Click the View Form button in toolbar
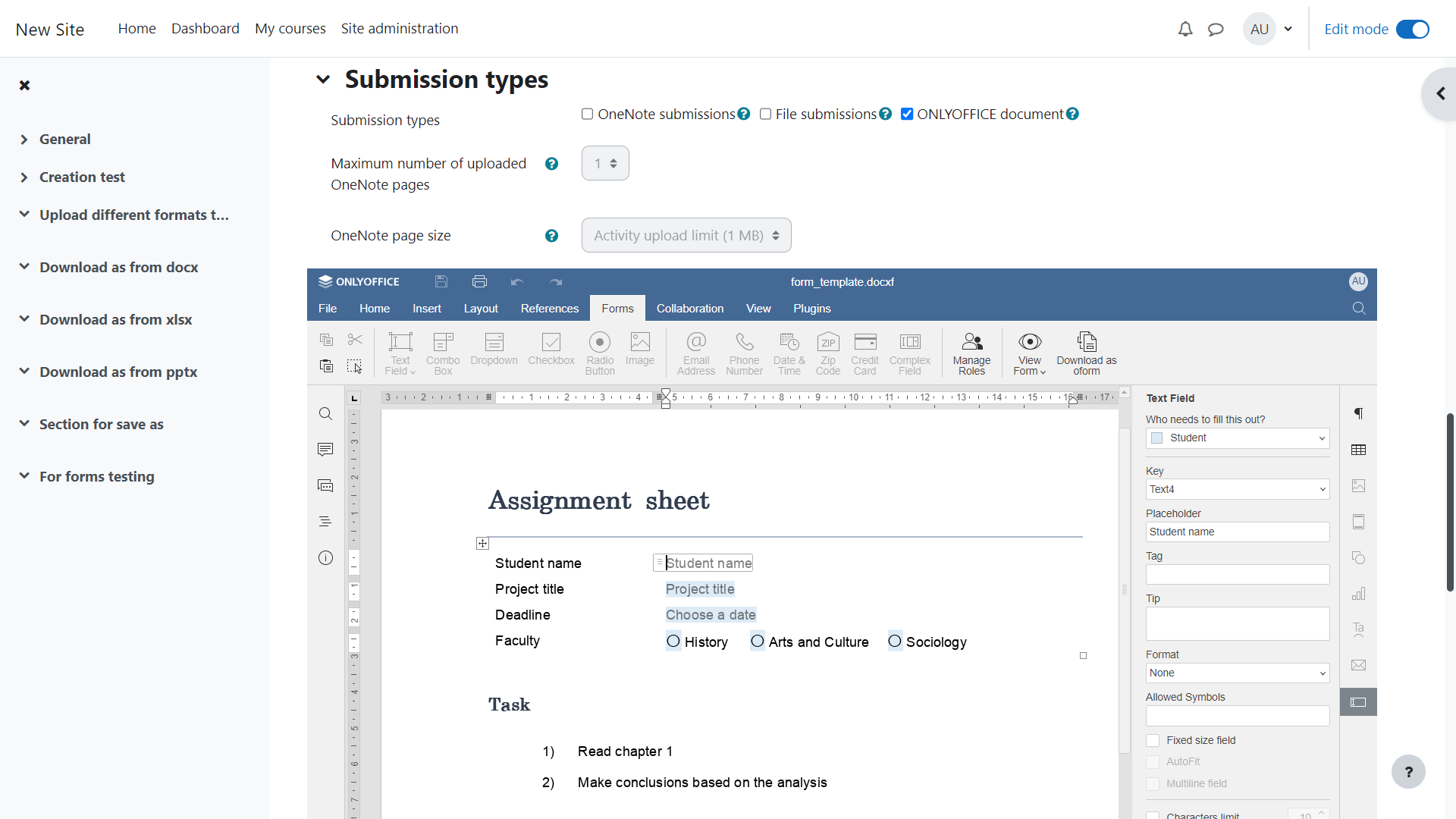The width and height of the screenshot is (1456, 819). (x=1028, y=352)
